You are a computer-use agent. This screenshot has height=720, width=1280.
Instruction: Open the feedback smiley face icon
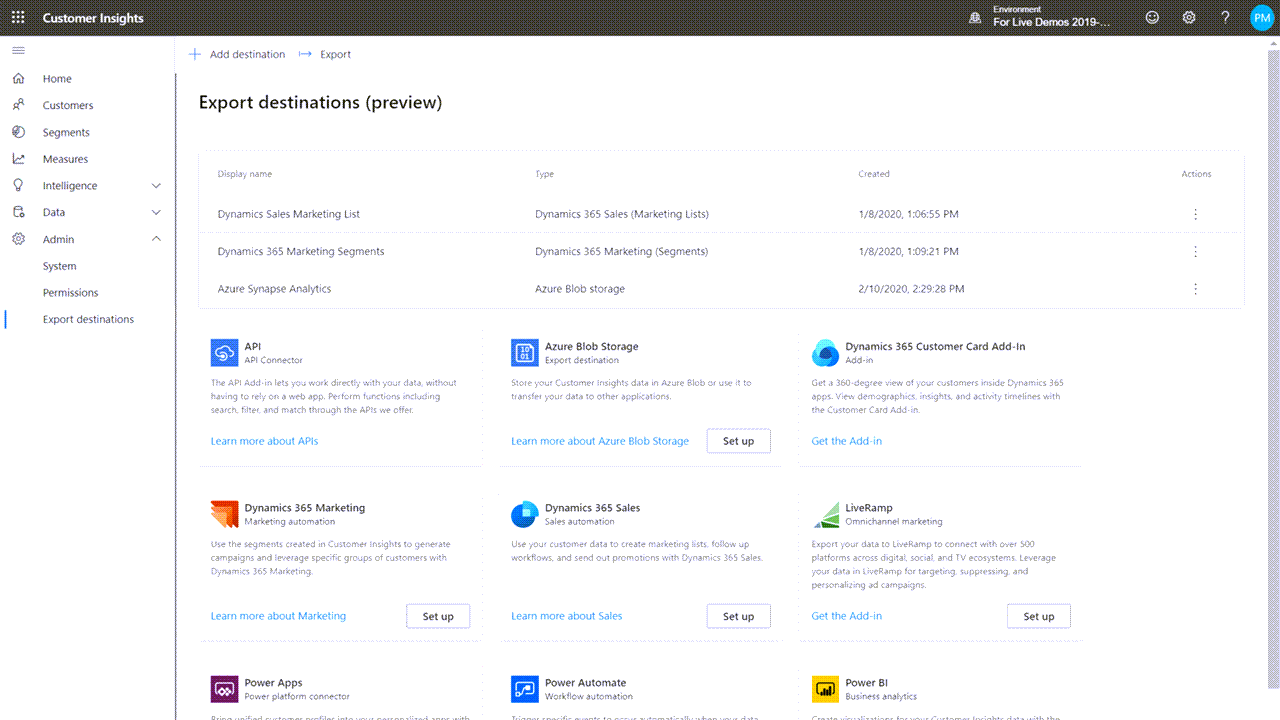point(1152,18)
